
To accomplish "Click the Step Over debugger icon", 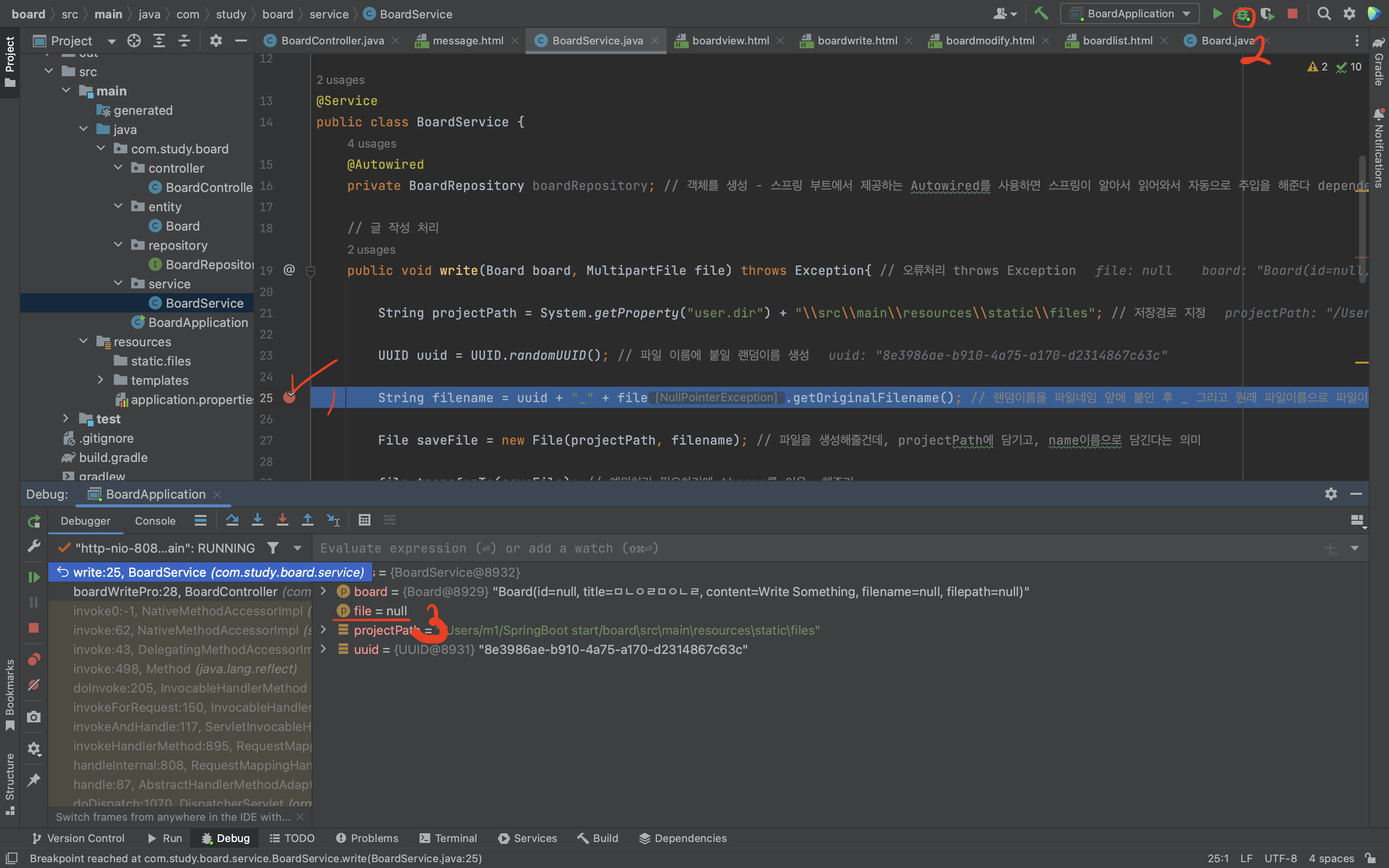I will click(232, 520).
